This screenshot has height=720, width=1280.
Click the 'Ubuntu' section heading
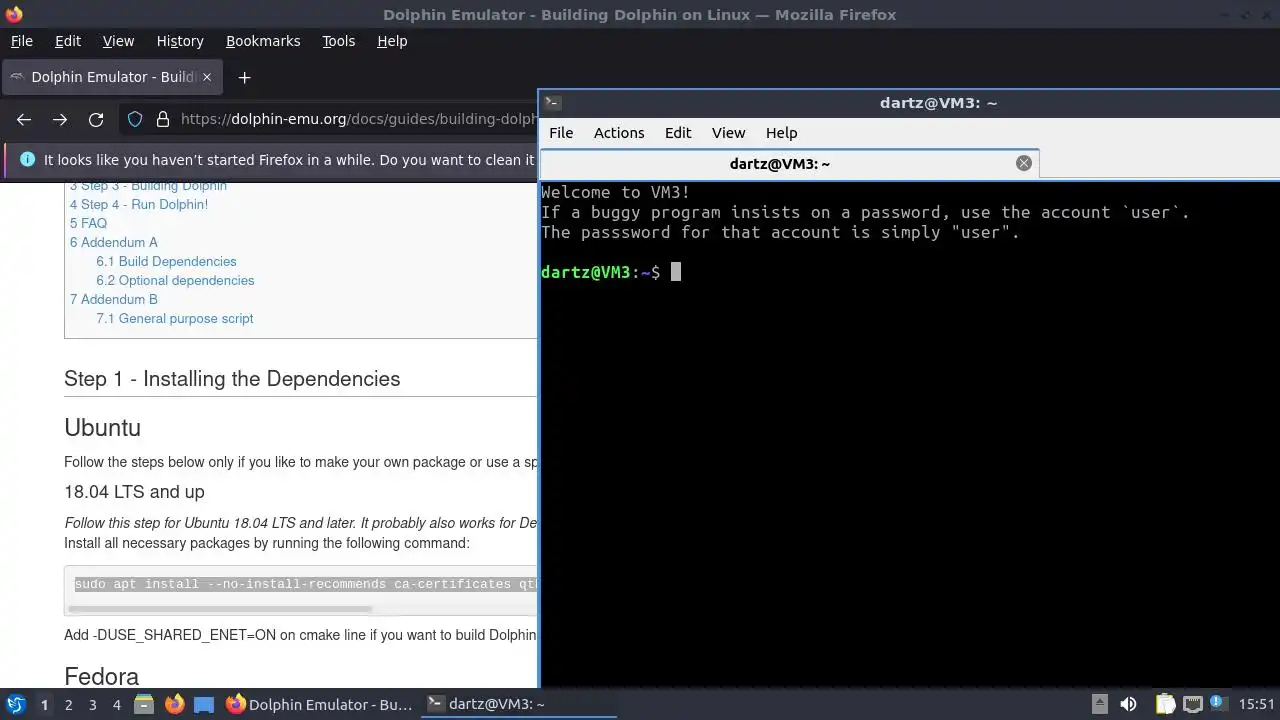tap(102, 428)
